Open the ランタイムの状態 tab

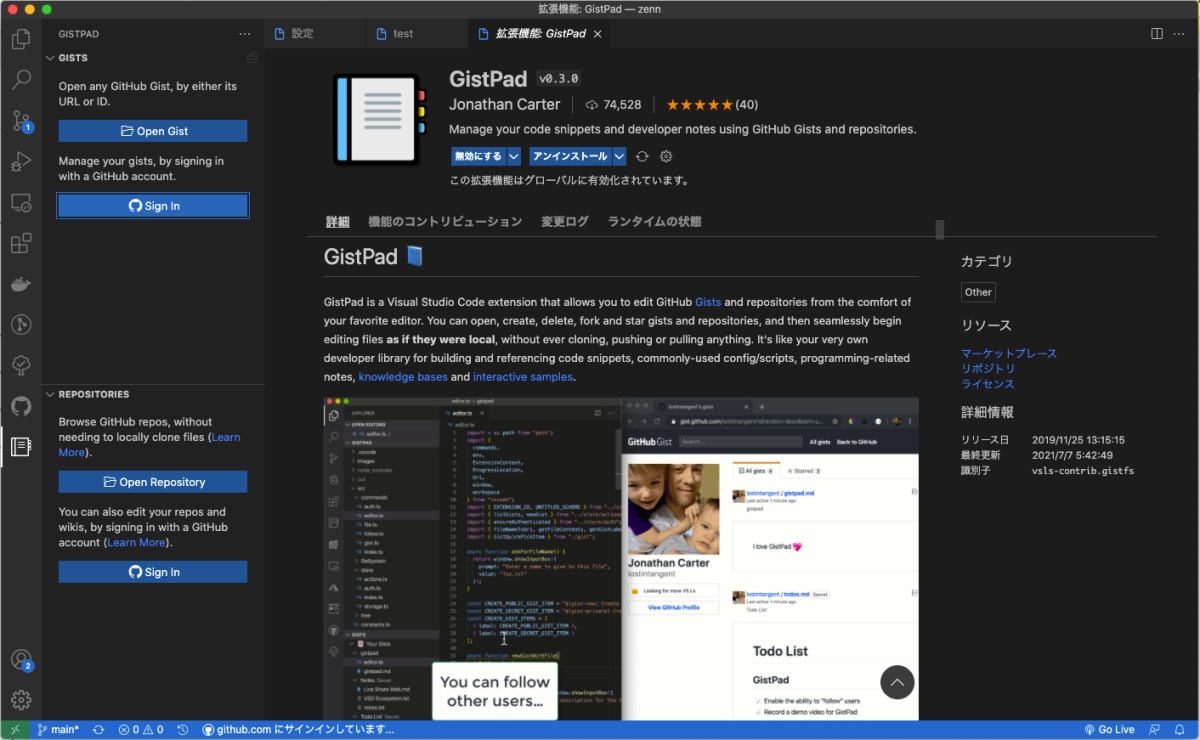pos(654,222)
